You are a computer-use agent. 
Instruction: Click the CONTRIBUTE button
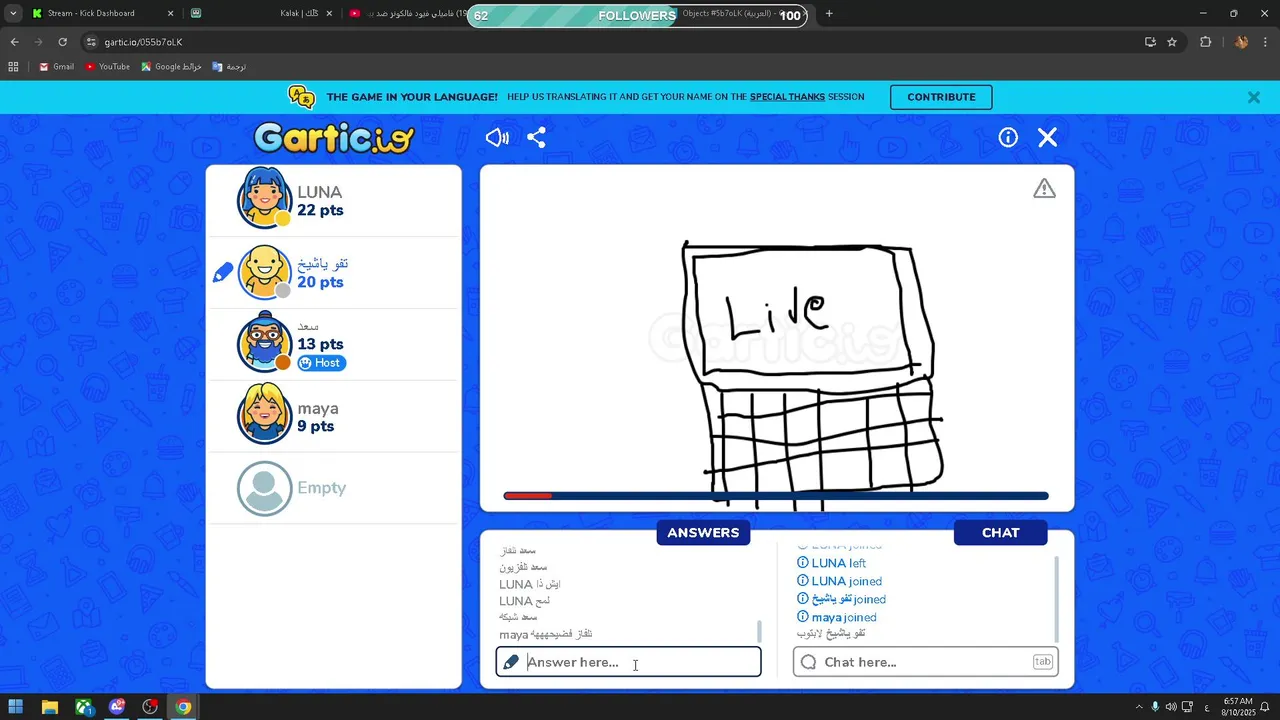coord(941,97)
